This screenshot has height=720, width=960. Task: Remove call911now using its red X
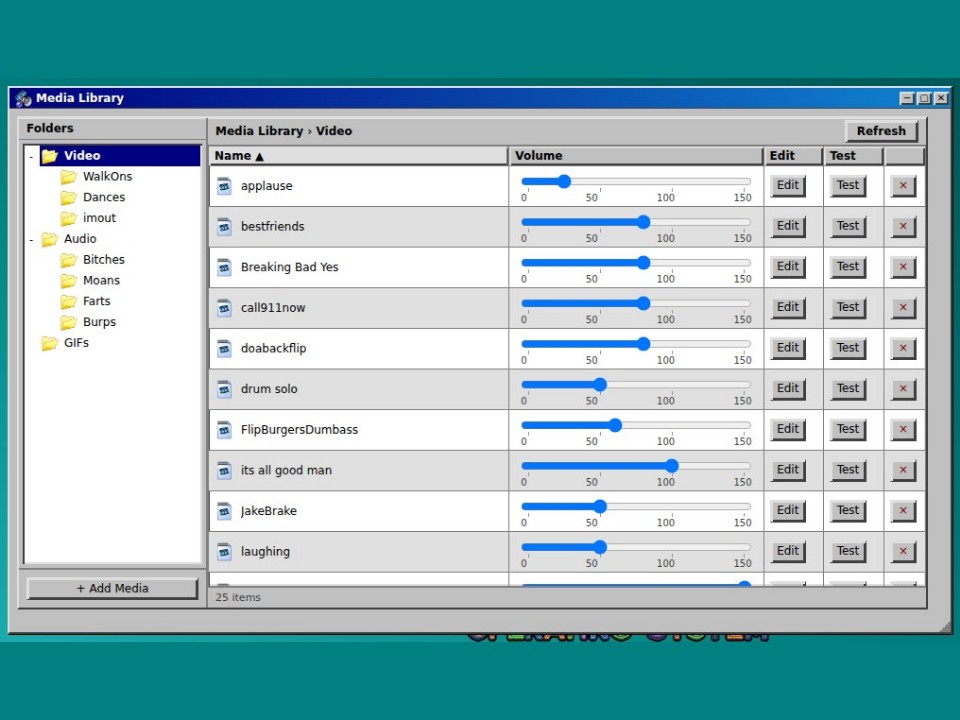pos(903,307)
